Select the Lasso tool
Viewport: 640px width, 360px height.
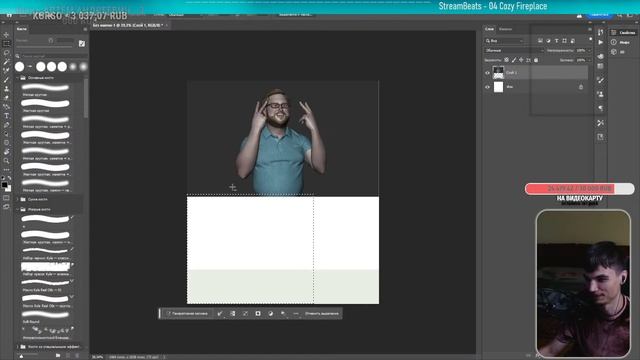coord(6,53)
